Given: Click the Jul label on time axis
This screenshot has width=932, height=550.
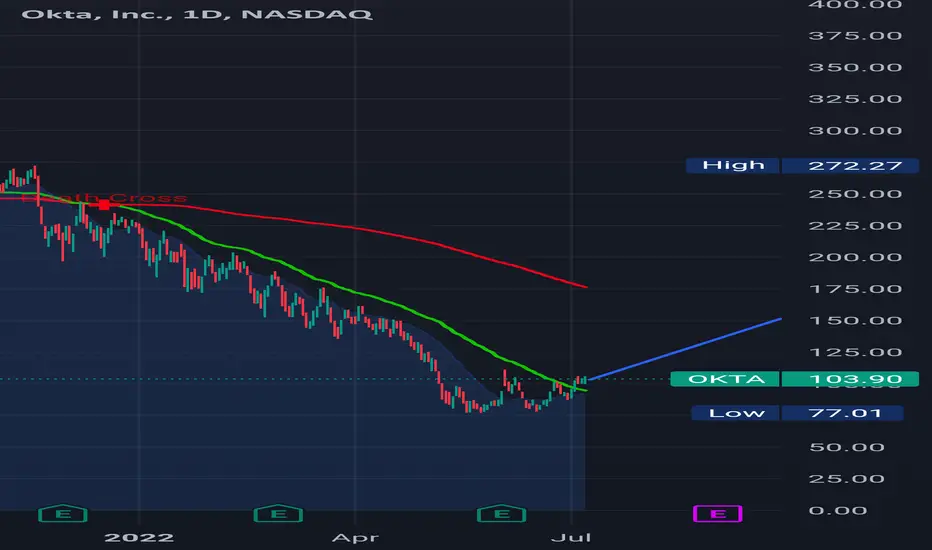Looking at the screenshot, I should point(571,538).
